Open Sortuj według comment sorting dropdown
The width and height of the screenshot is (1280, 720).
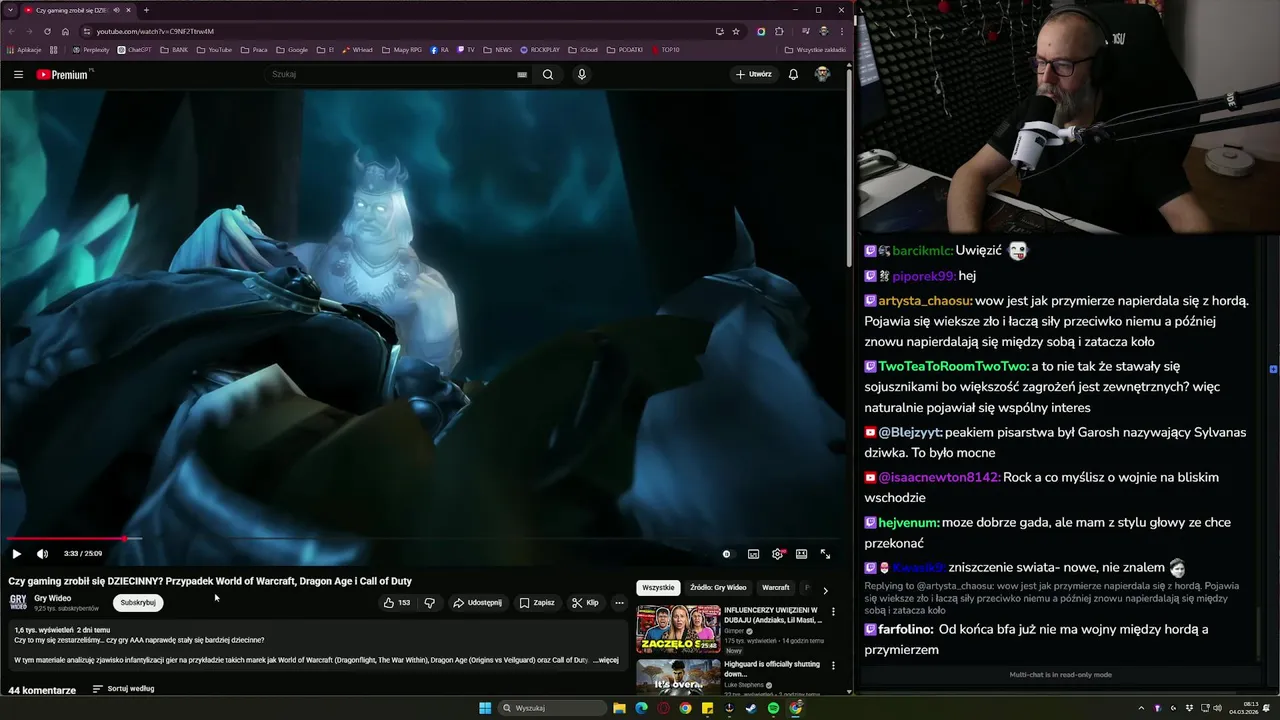[x=124, y=689]
